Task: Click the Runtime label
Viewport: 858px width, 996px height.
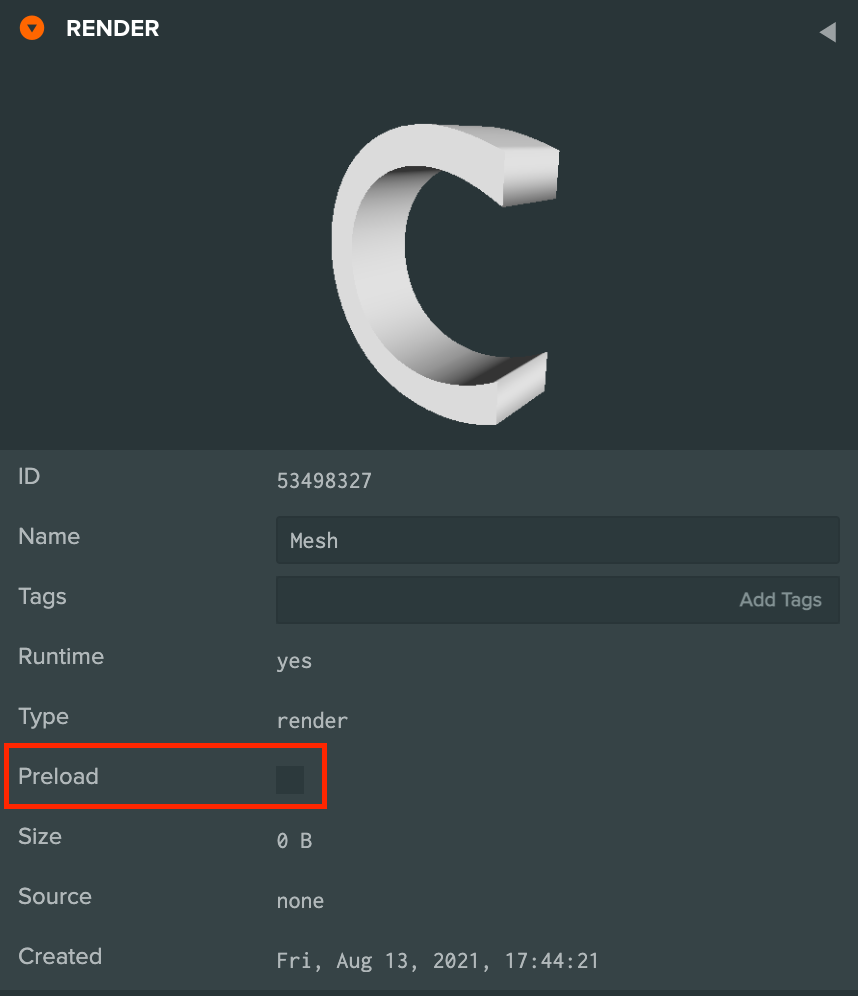Action: click(x=61, y=656)
